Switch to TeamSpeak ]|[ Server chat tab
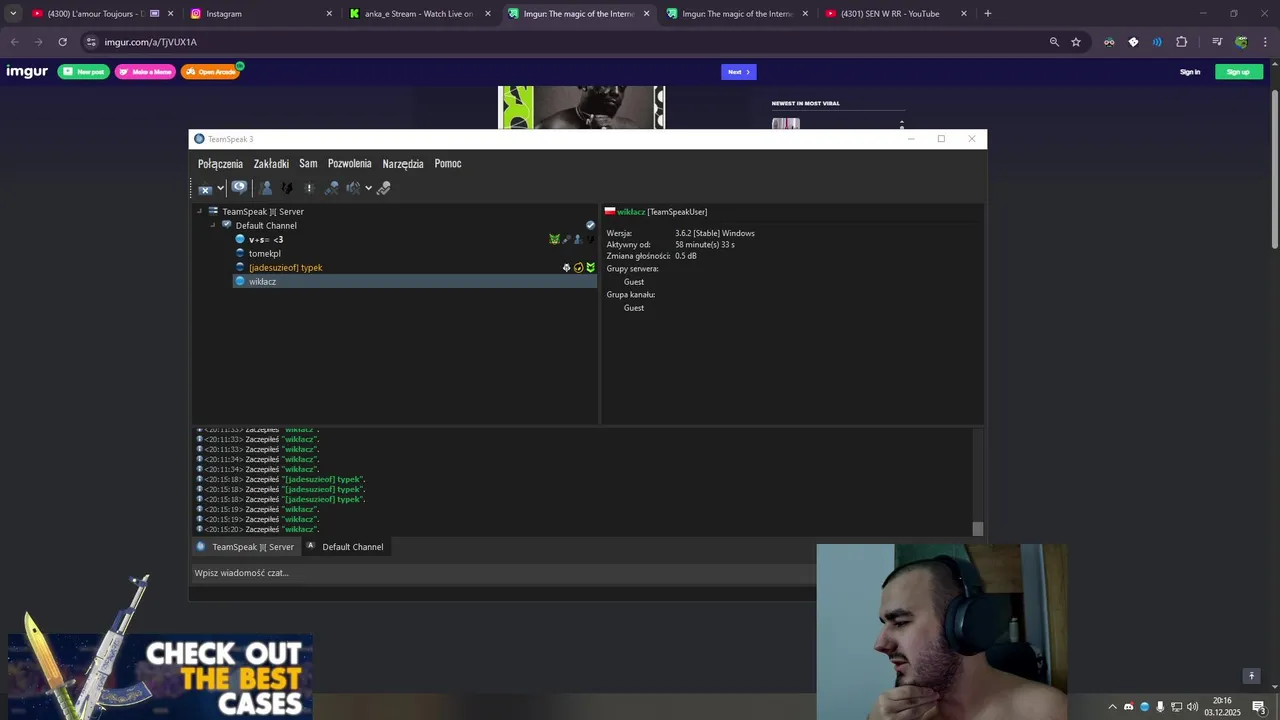 point(245,547)
